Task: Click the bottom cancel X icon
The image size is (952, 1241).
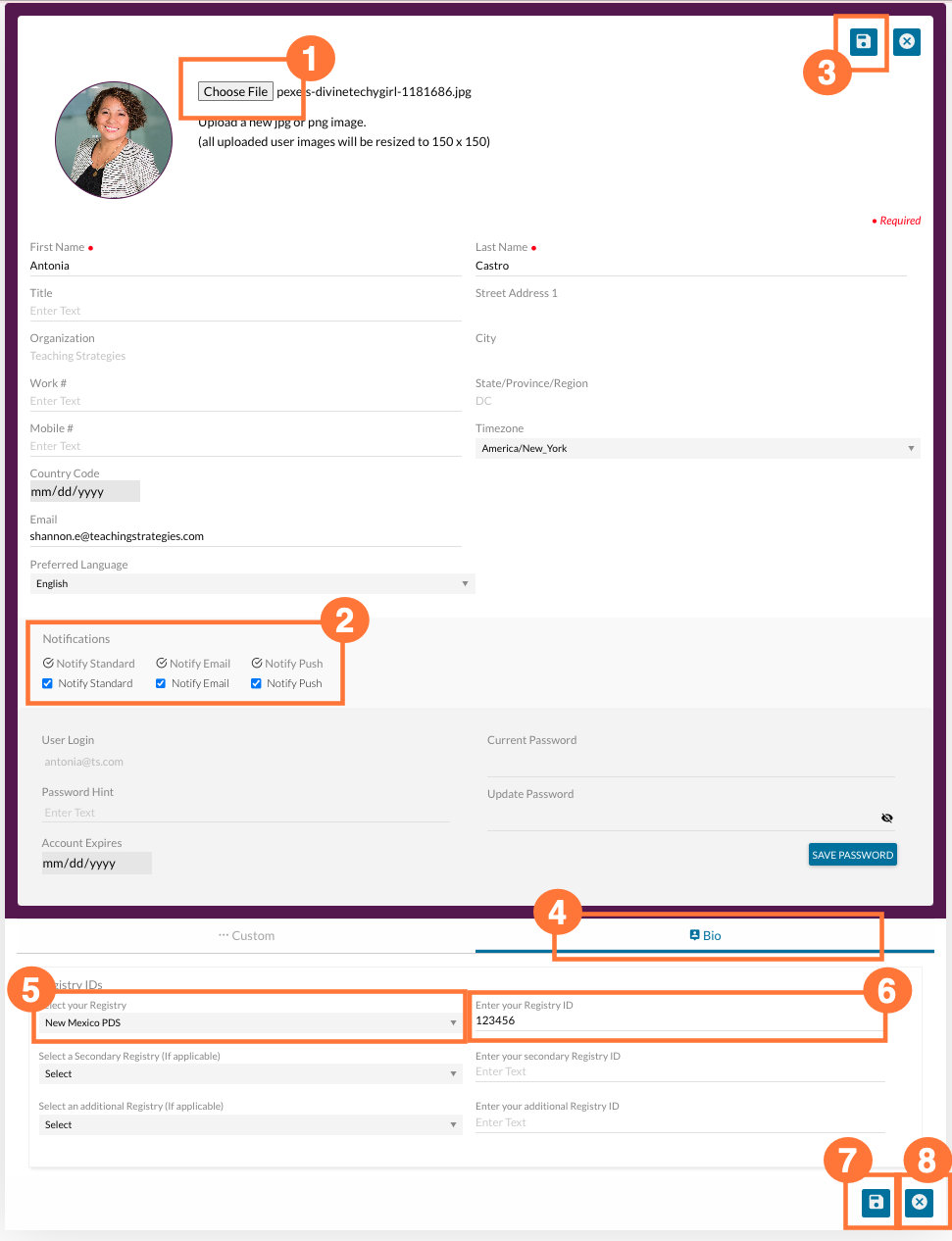Action: (x=919, y=1203)
